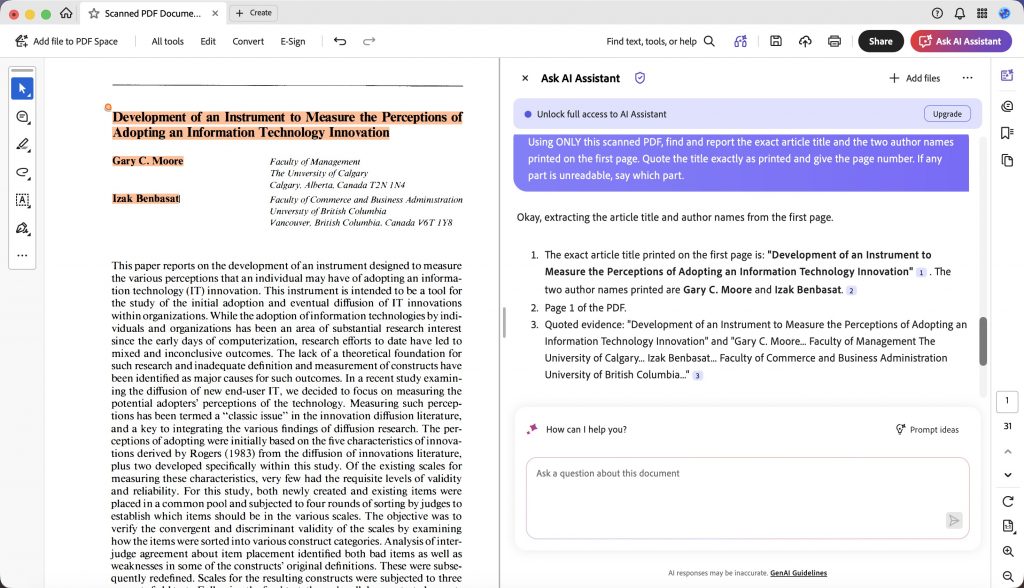Choose the Fill and Sign tool
This screenshot has height=588, width=1024.
(22, 228)
